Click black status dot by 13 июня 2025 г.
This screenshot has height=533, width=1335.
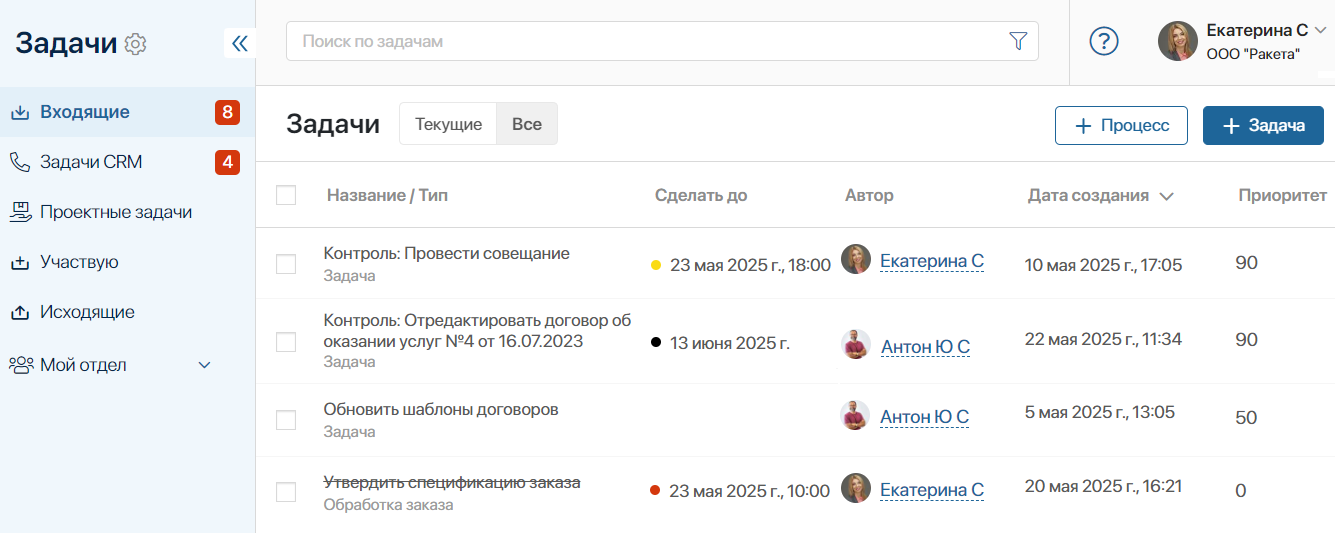tap(656, 343)
